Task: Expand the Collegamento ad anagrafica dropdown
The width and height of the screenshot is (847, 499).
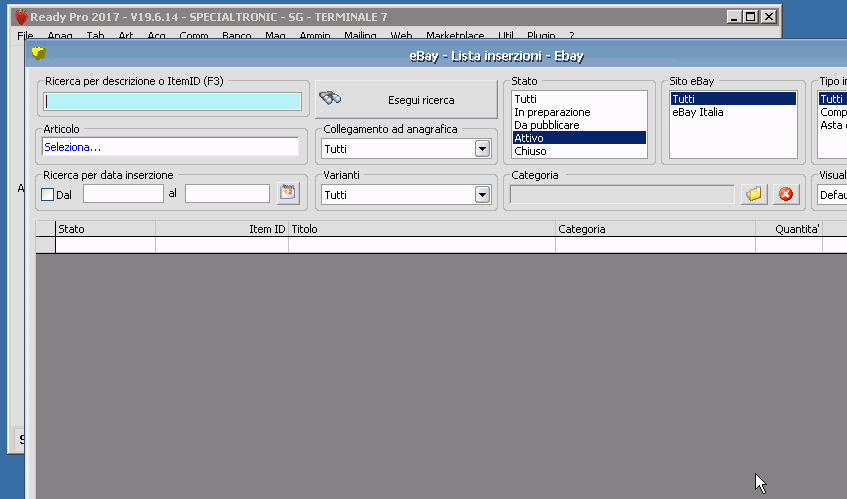Action: click(482, 149)
